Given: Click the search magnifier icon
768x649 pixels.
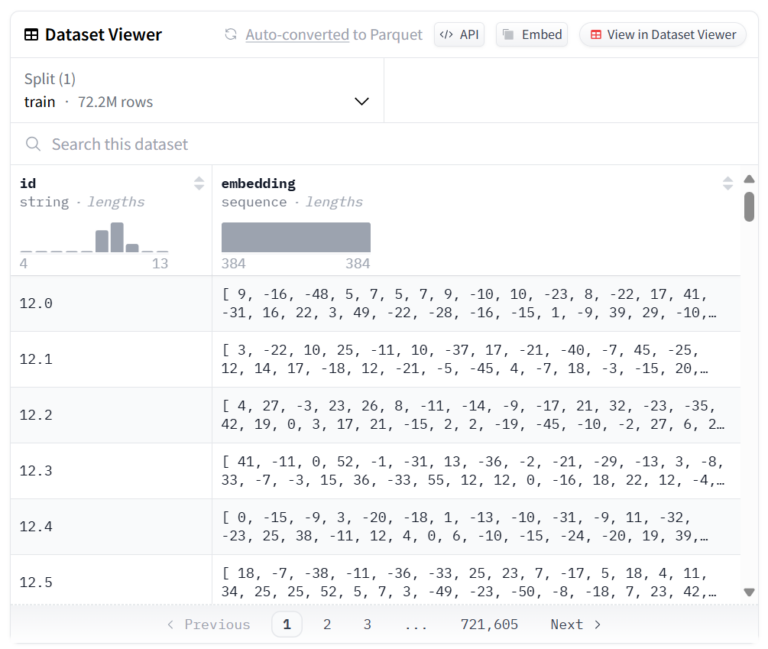Looking at the screenshot, I should [33, 144].
